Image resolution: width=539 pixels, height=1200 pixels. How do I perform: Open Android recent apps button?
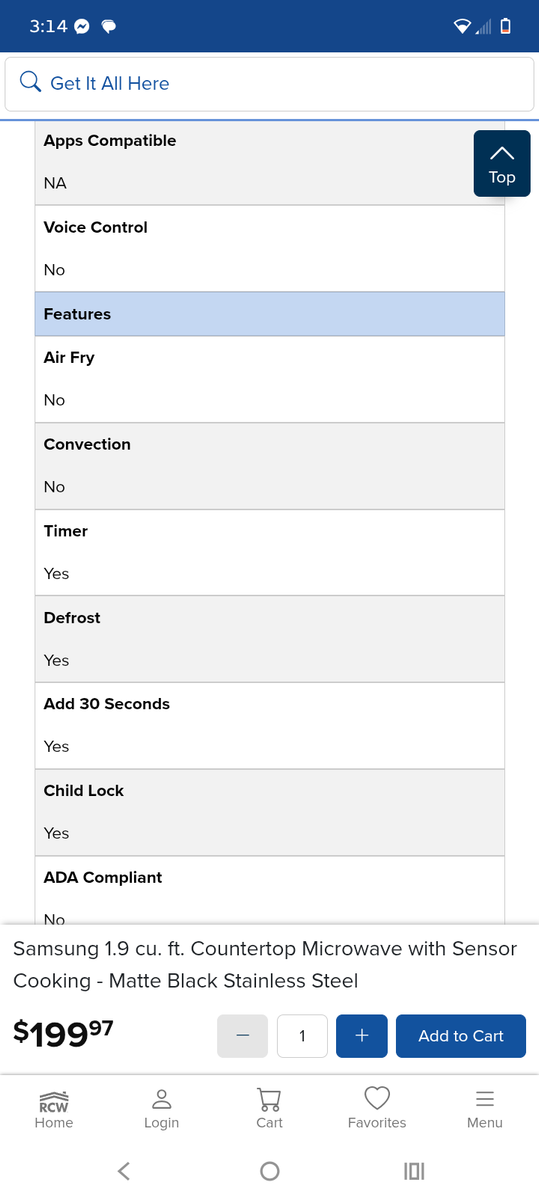[x=414, y=1171]
